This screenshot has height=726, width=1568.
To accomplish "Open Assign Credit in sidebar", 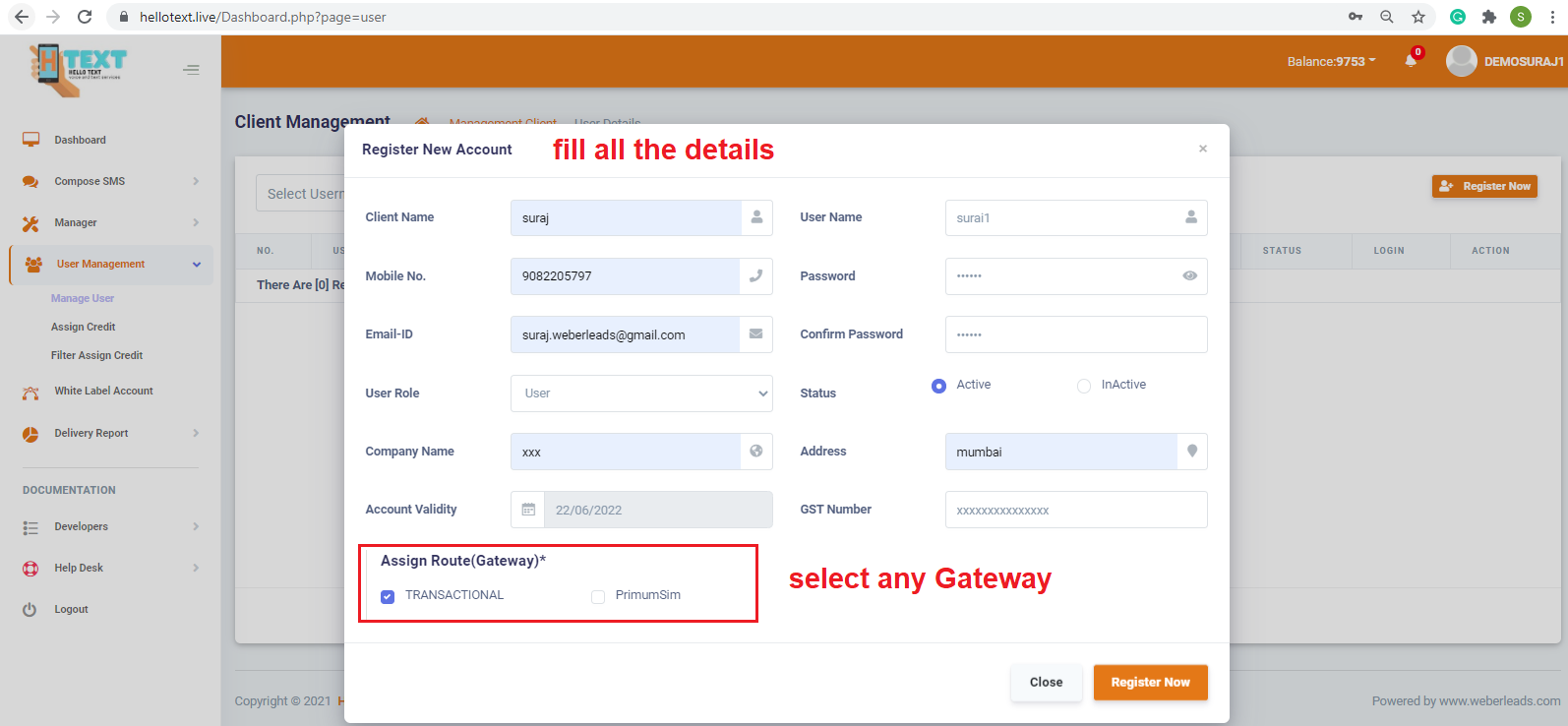I will click(84, 327).
